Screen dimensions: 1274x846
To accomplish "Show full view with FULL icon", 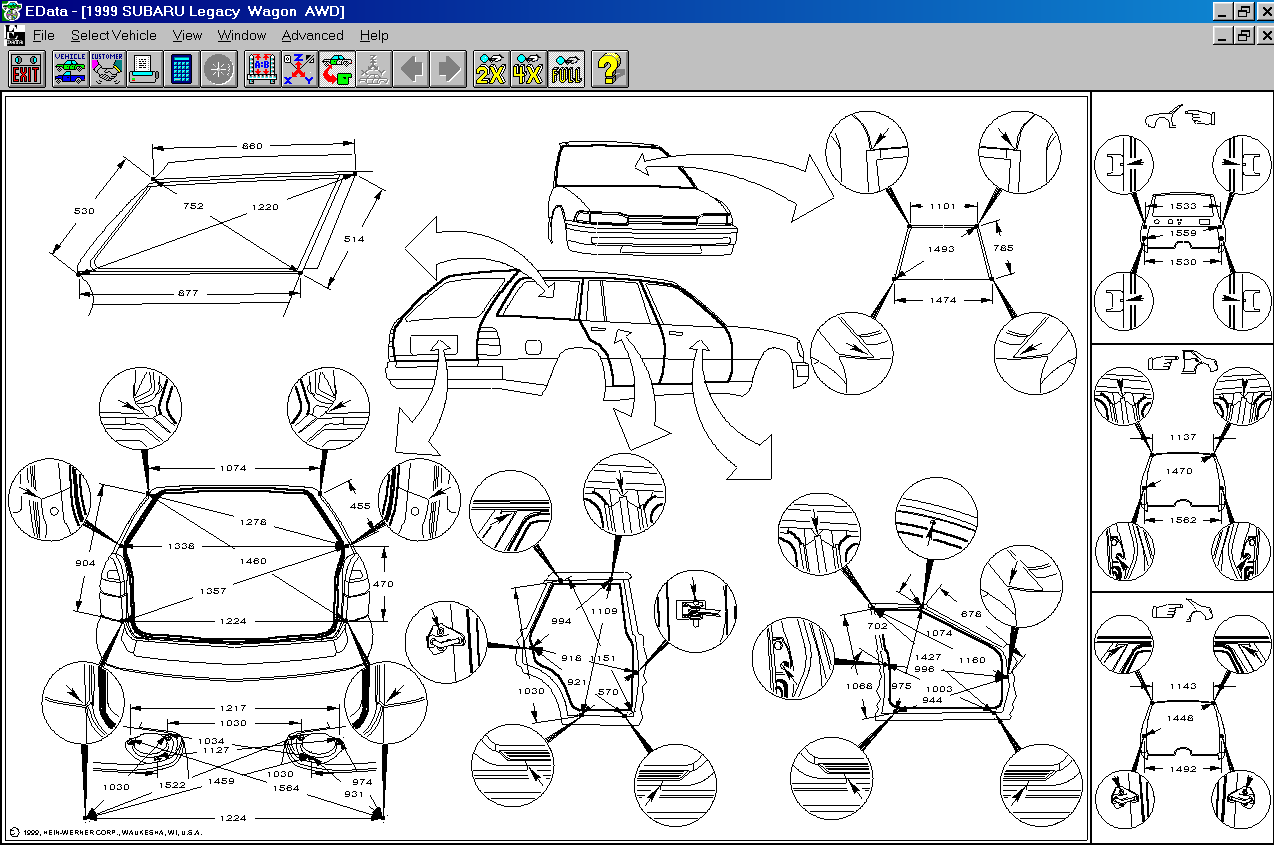I will [566, 69].
